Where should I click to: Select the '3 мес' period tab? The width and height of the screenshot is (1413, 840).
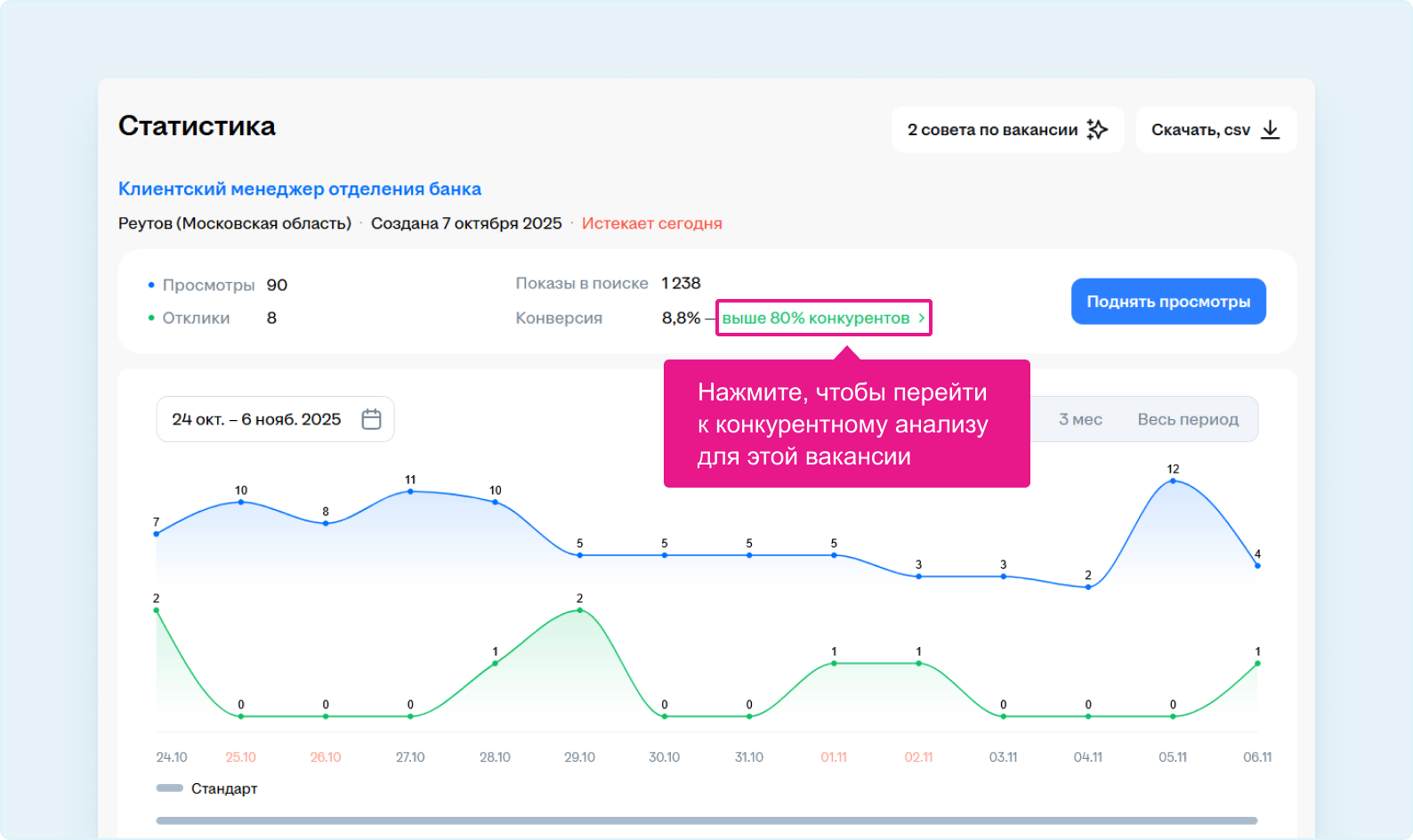(1080, 419)
